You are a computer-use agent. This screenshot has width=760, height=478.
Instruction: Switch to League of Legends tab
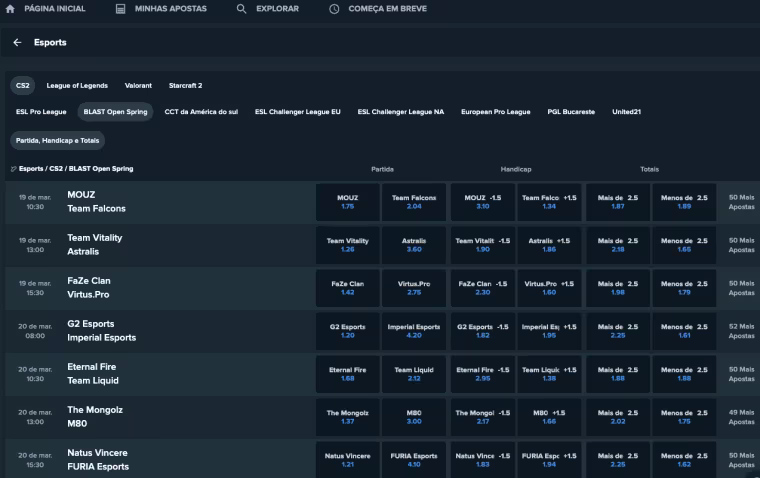(77, 85)
